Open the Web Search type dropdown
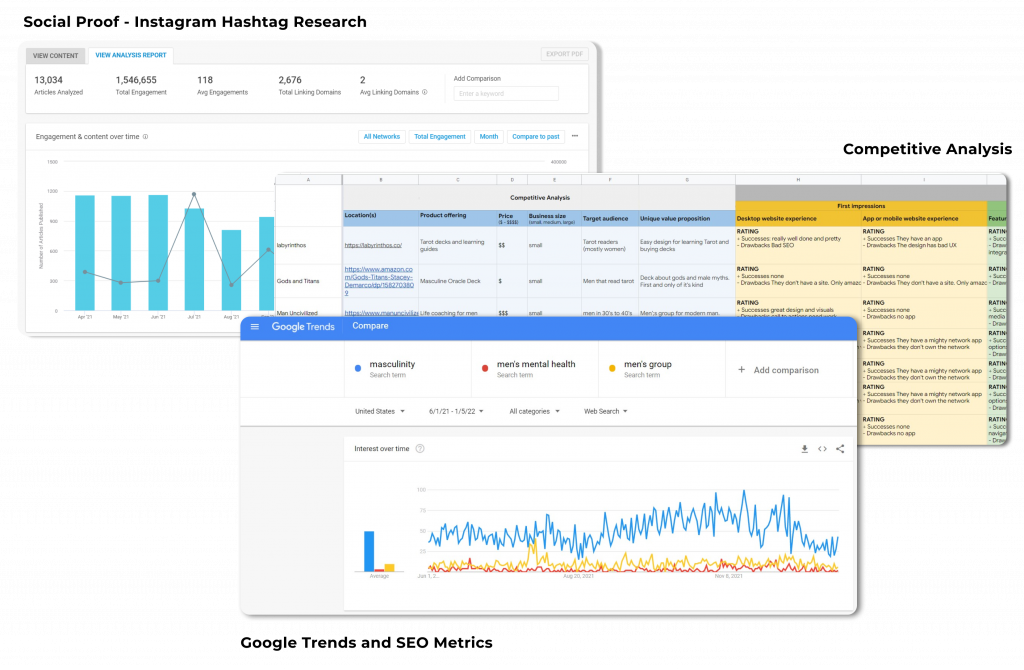 (x=605, y=411)
